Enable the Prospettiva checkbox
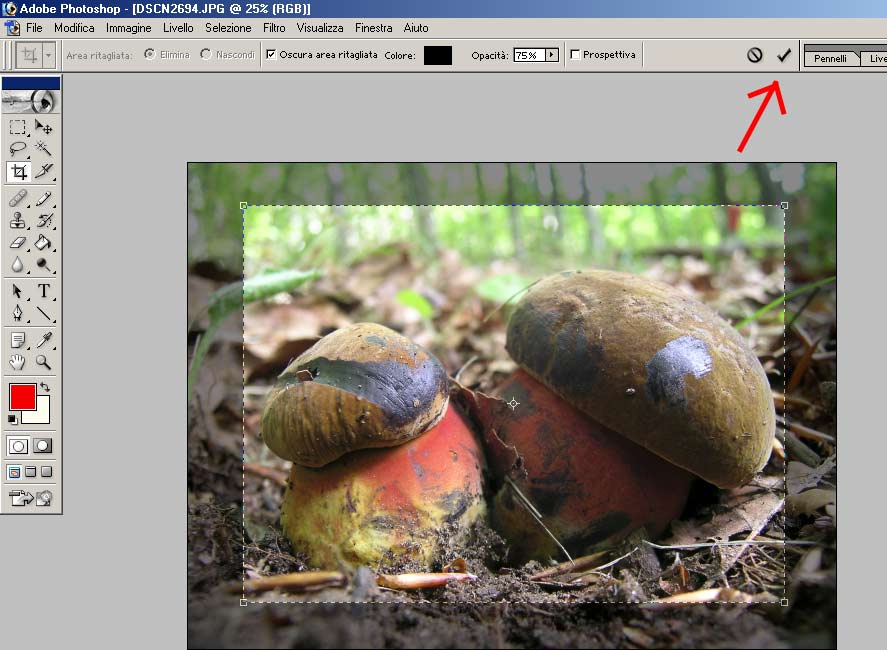887x650 pixels. 575,55
